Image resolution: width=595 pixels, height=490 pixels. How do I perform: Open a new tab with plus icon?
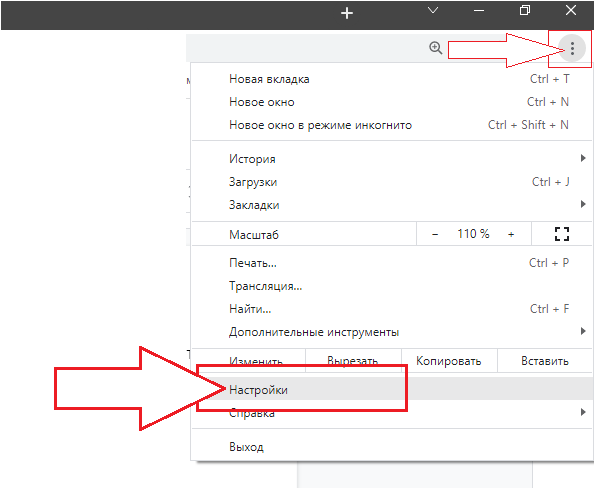(347, 13)
